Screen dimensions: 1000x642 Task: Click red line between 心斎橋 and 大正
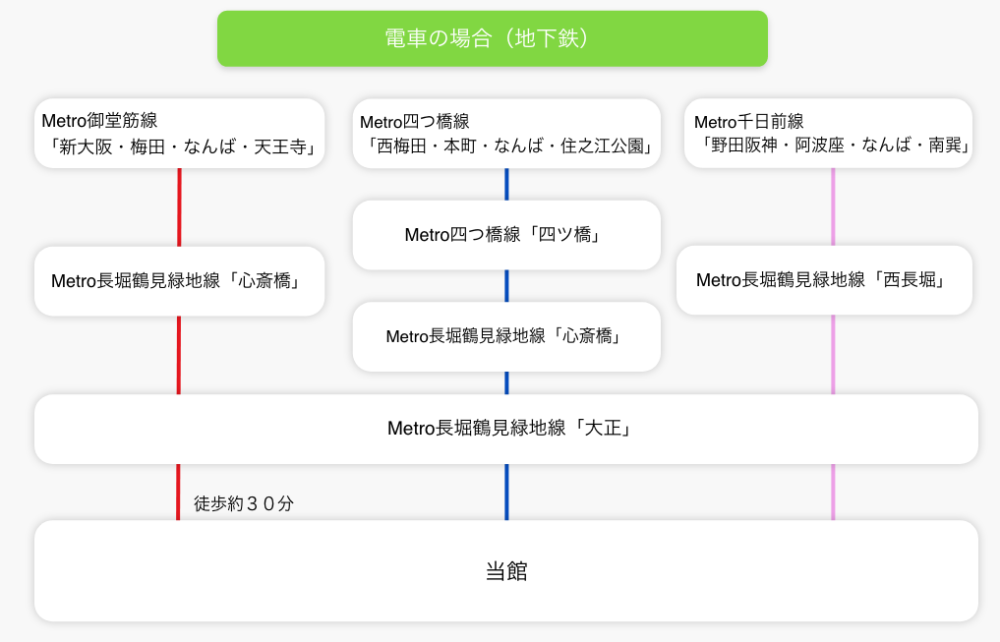[179, 355]
